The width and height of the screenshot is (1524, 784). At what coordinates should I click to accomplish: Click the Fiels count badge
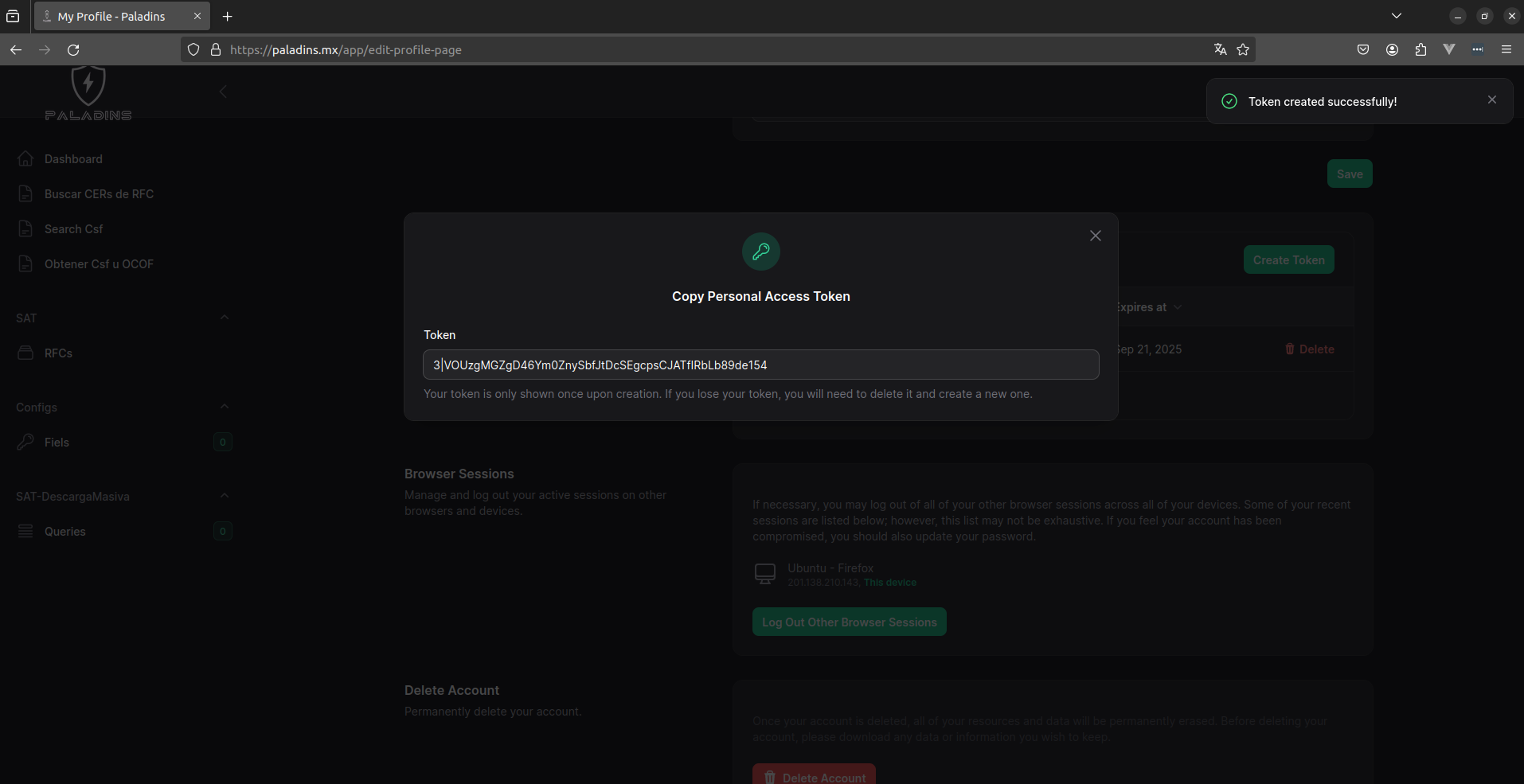point(223,442)
